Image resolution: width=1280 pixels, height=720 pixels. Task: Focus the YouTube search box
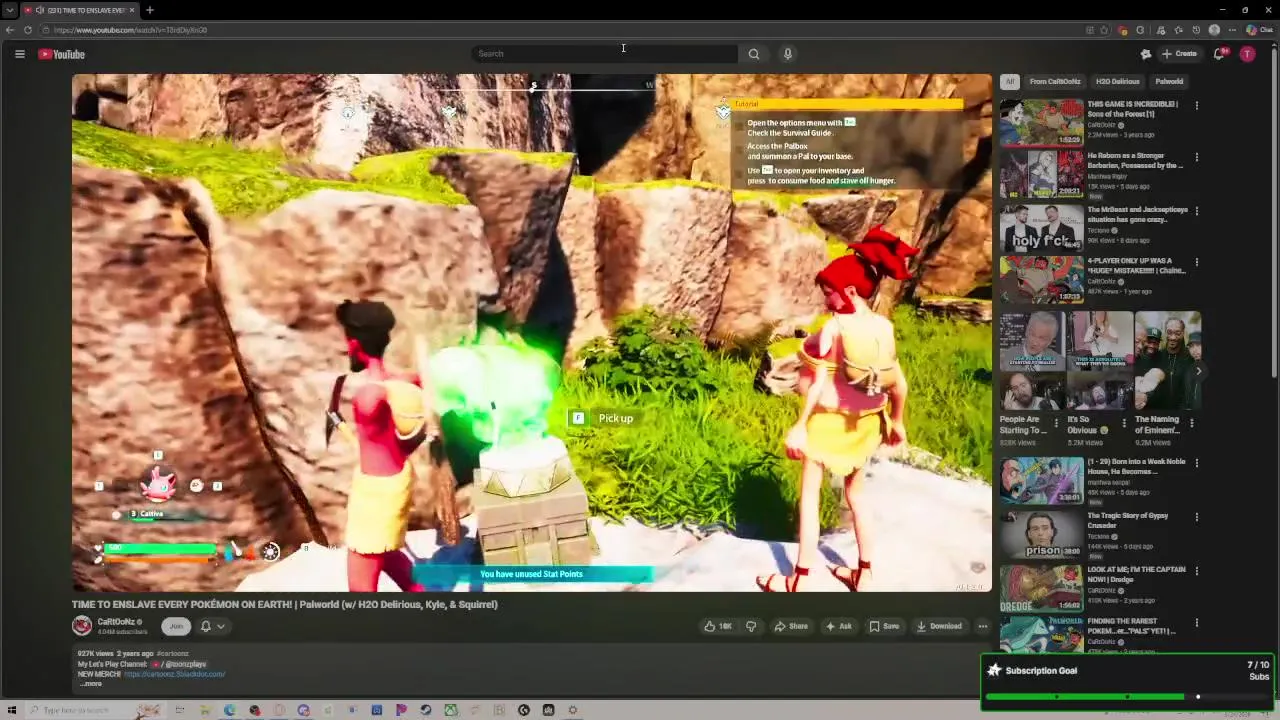point(604,54)
